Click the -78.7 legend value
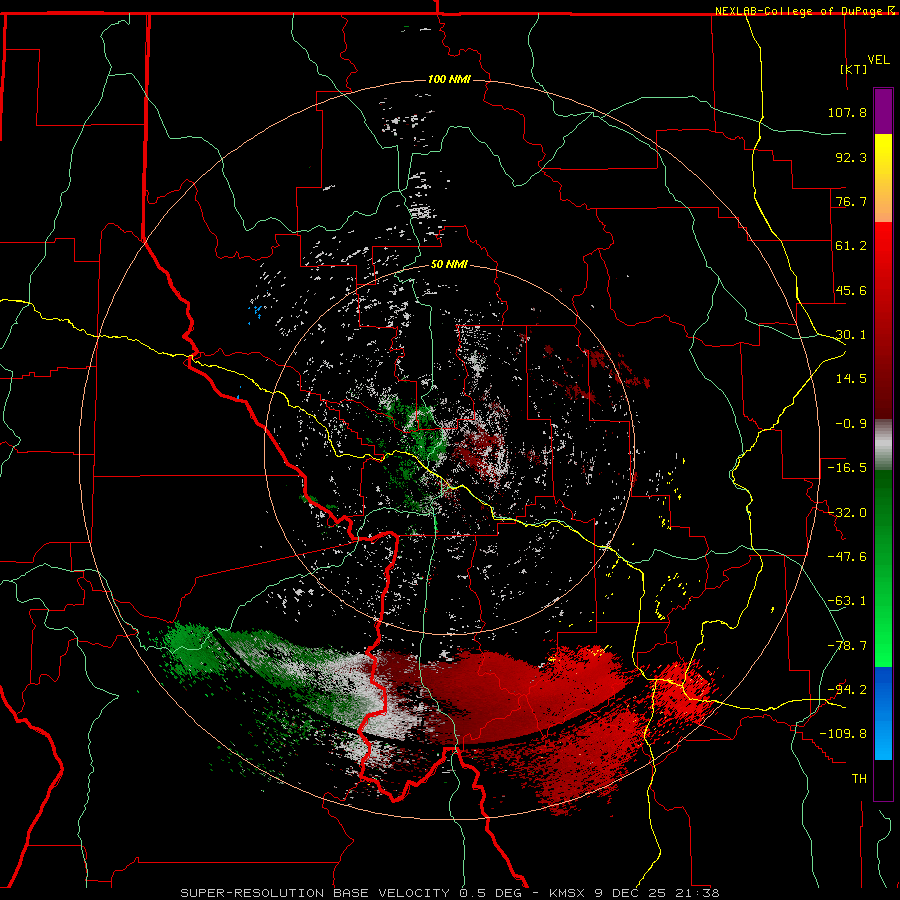900x900 pixels. (847, 646)
